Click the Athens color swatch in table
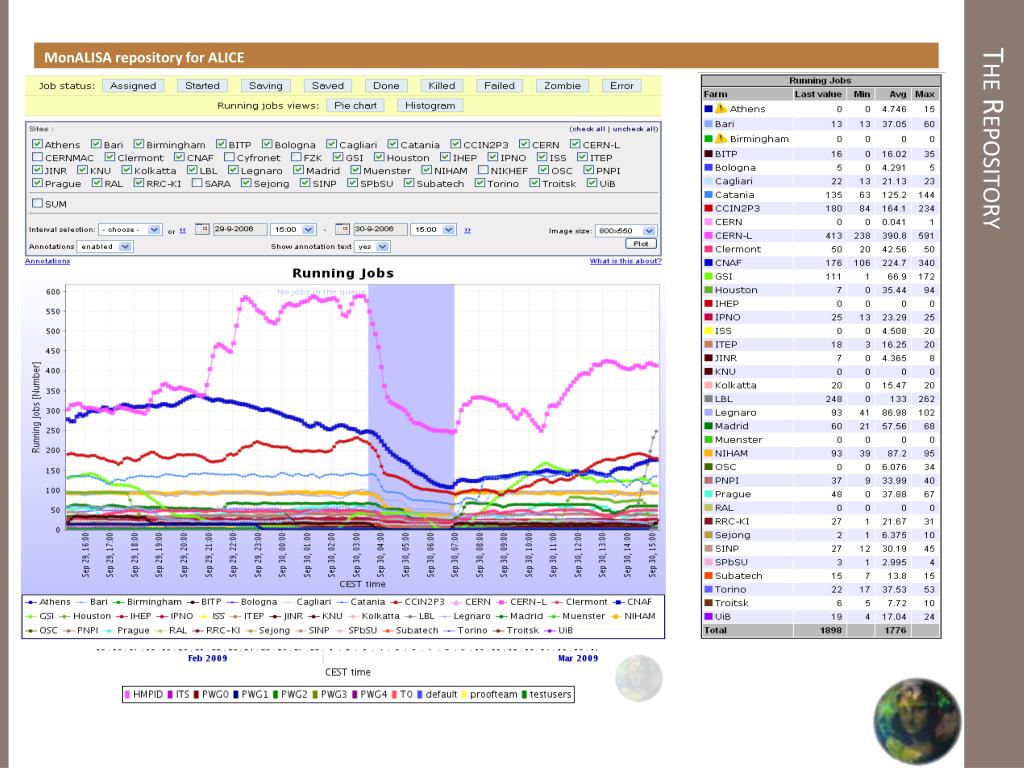 click(x=709, y=109)
